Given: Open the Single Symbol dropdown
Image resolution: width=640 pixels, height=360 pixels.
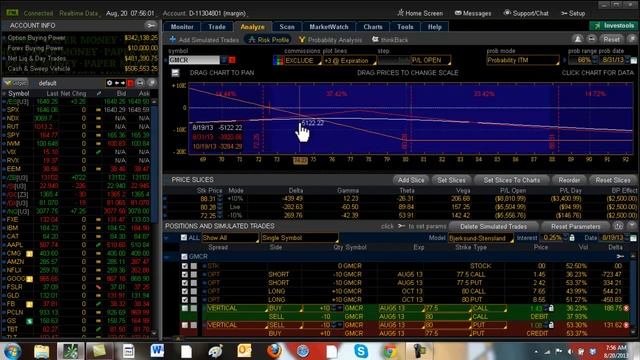Looking at the screenshot, I should coord(300,238).
